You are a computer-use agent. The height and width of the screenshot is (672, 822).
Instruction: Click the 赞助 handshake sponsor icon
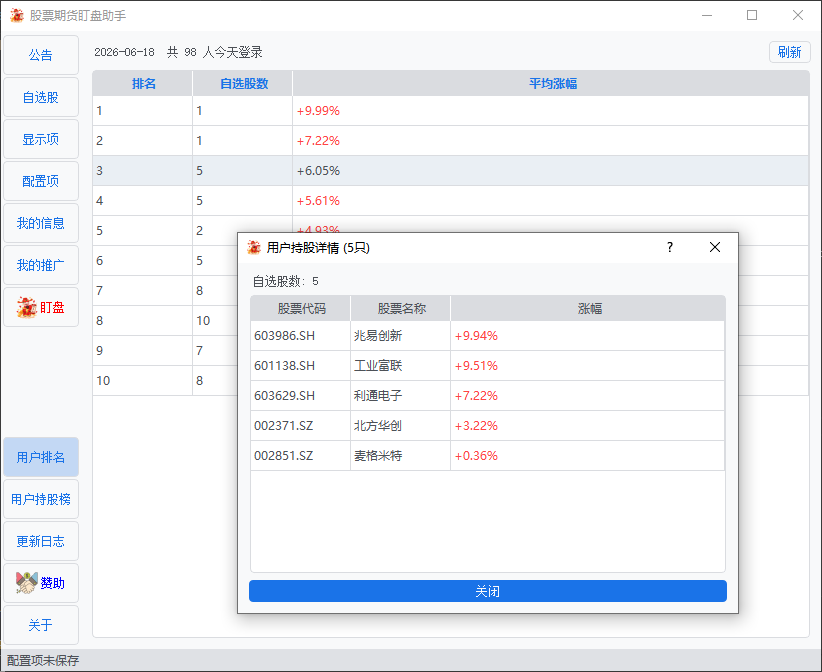click(x=27, y=582)
